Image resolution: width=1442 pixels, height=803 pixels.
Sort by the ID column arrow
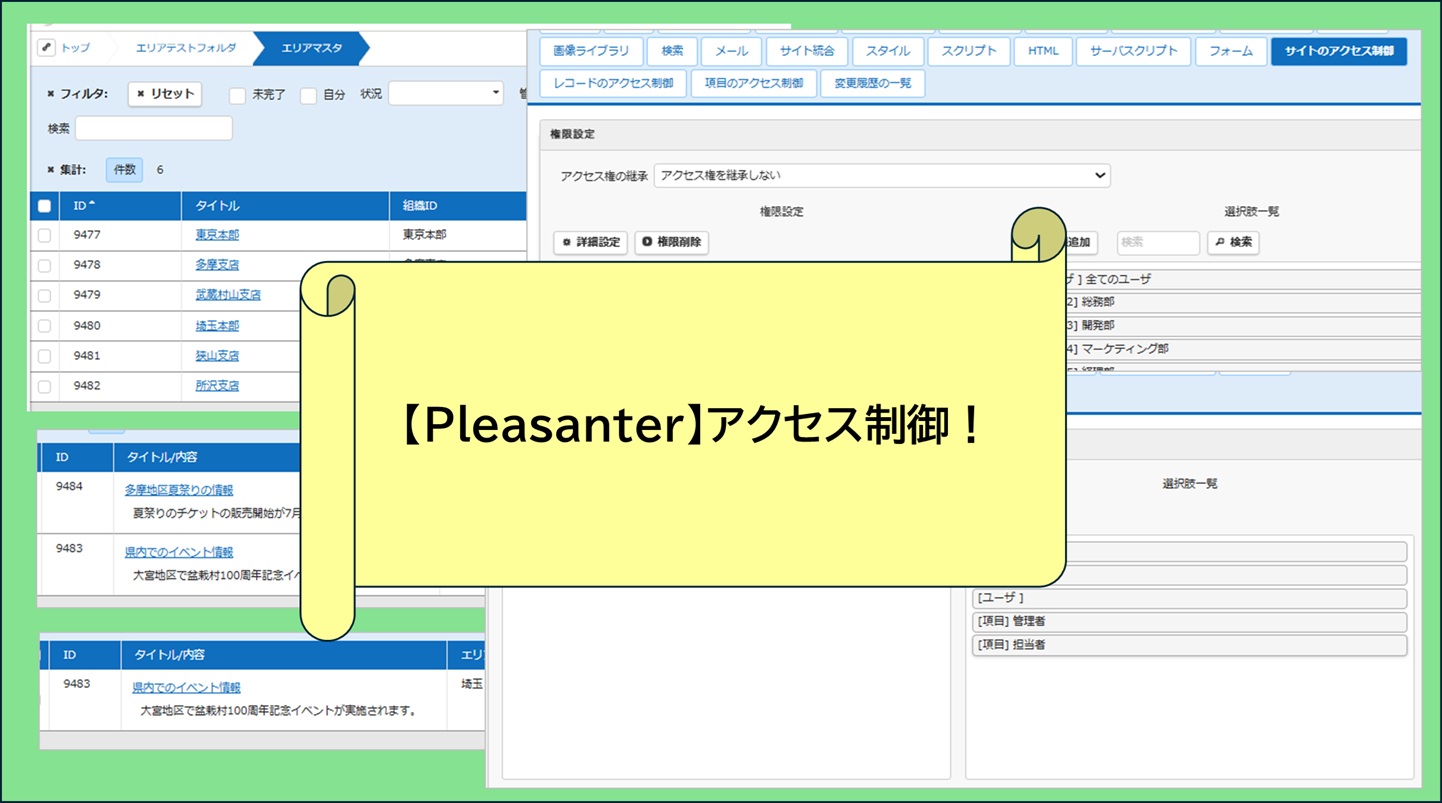point(93,205)
